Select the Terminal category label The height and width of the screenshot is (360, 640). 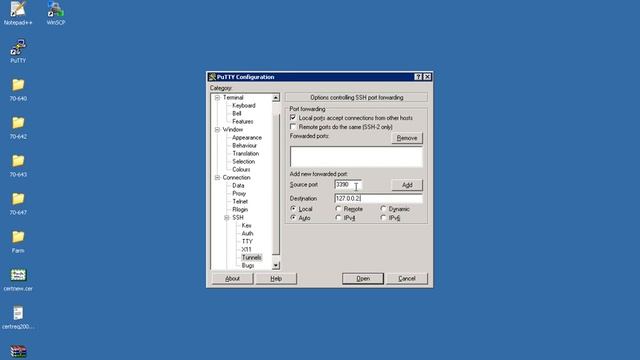[233, 98]
